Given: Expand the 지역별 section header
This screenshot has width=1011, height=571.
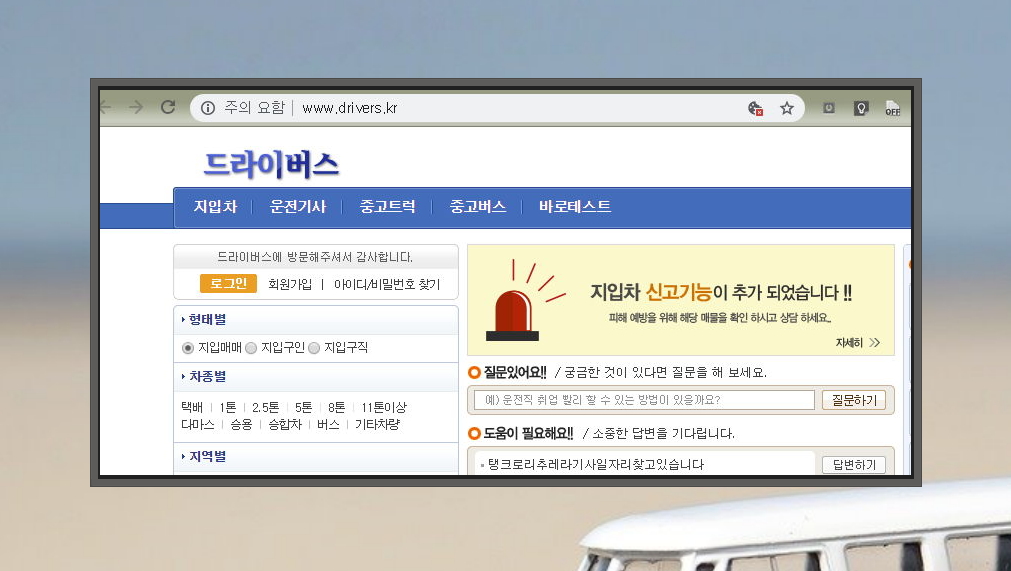Looking at the screenshot, I should click(x=316, y=457).
